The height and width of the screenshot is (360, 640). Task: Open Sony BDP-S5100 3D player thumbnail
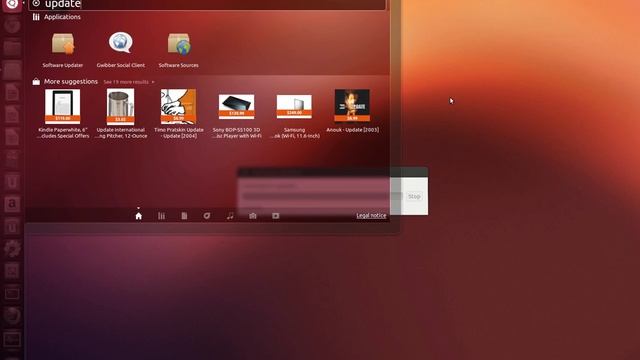point(236,107)
